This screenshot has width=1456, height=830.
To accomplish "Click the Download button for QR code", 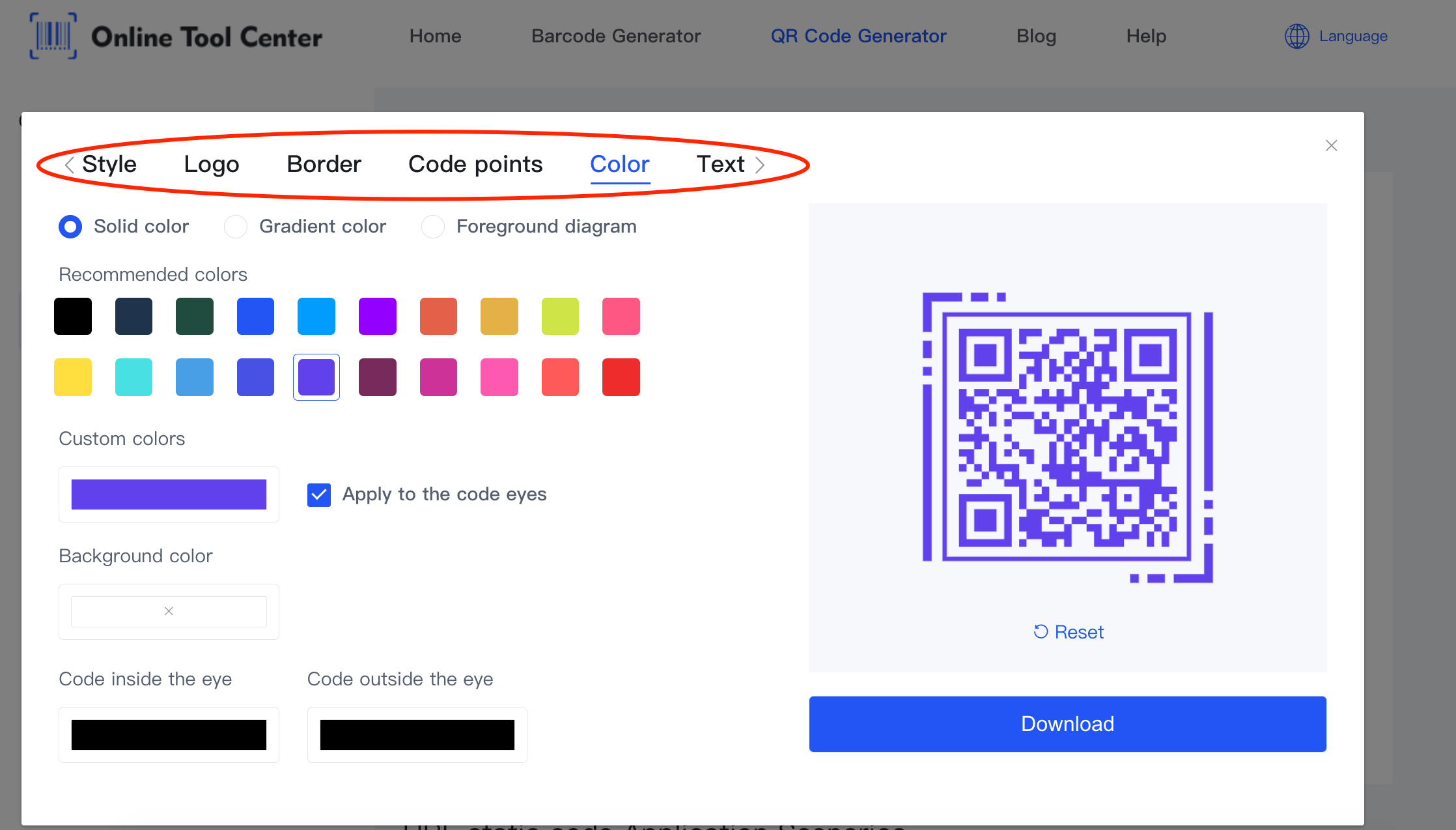I will pos(1068,723).
